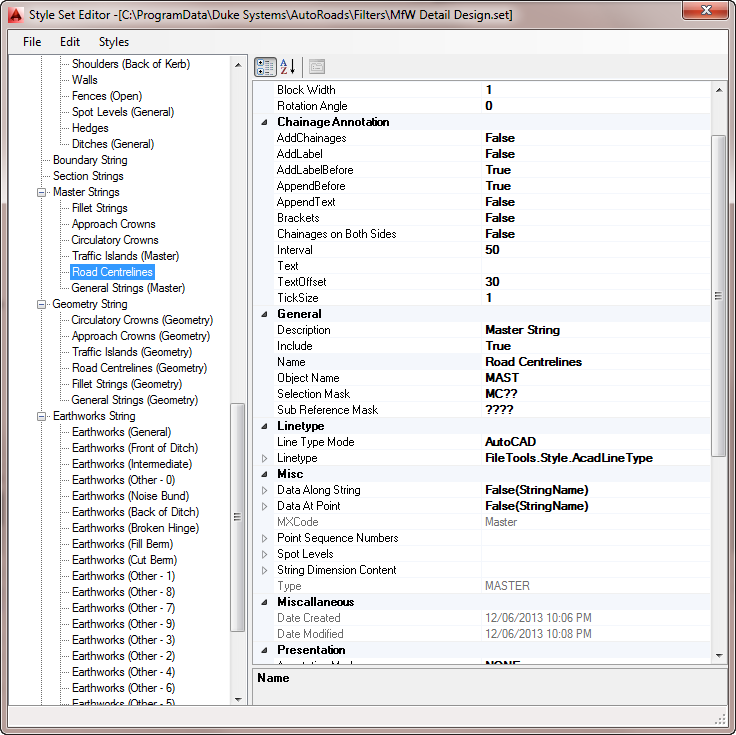
Task: Select Fillet Strings in the tree
Action: (99, 208)
